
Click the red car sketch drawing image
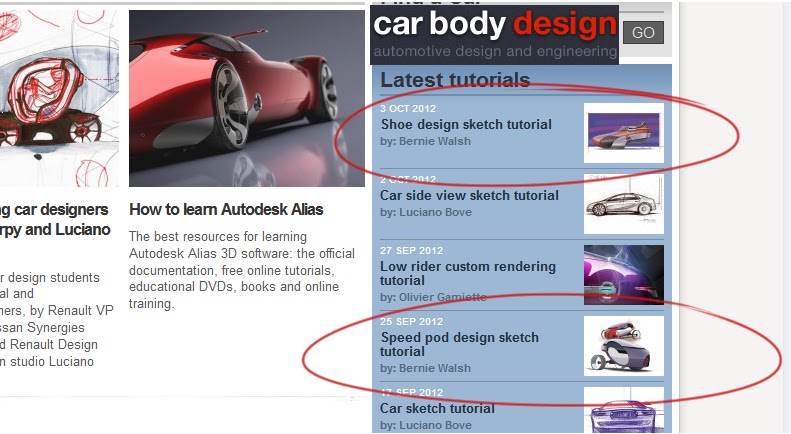(x=59, y=98)
